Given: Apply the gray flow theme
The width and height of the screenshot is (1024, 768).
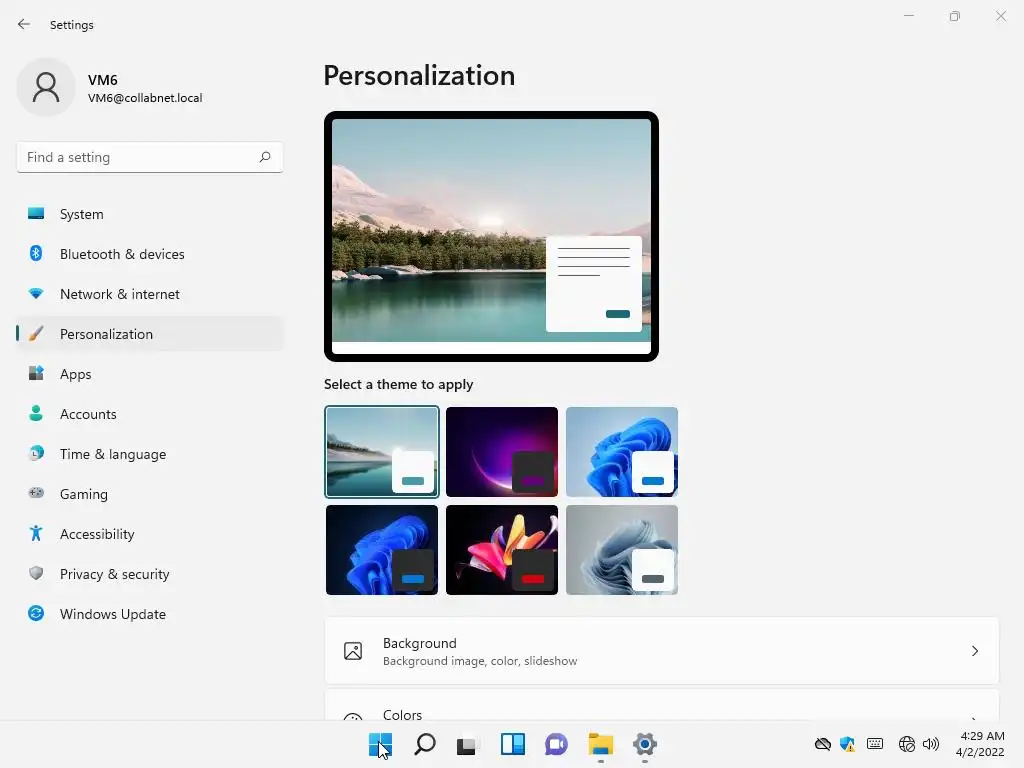Looking at the screenshot, I should [x=622, y=550].
